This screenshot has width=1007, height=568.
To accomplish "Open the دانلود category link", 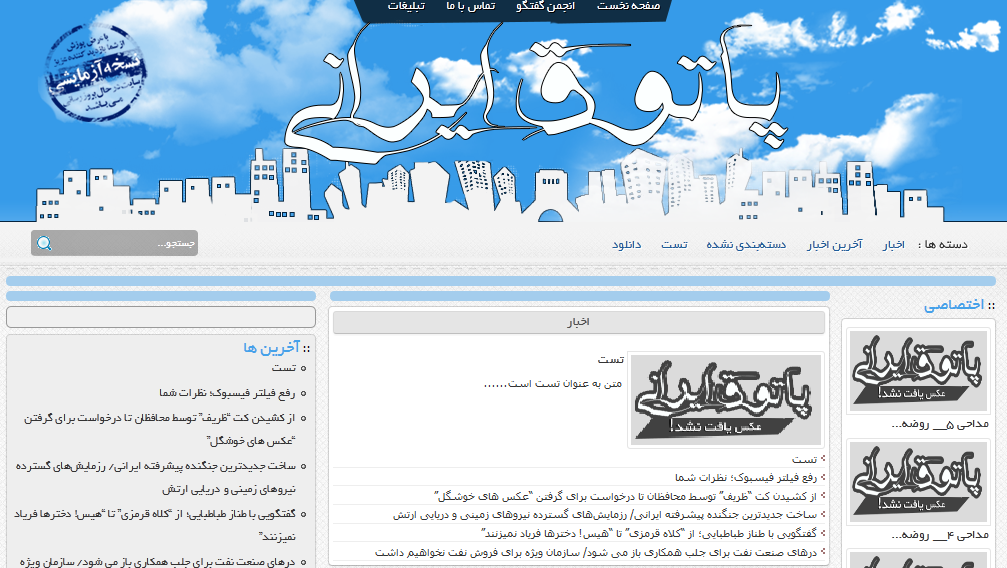I will pos(626,245).
